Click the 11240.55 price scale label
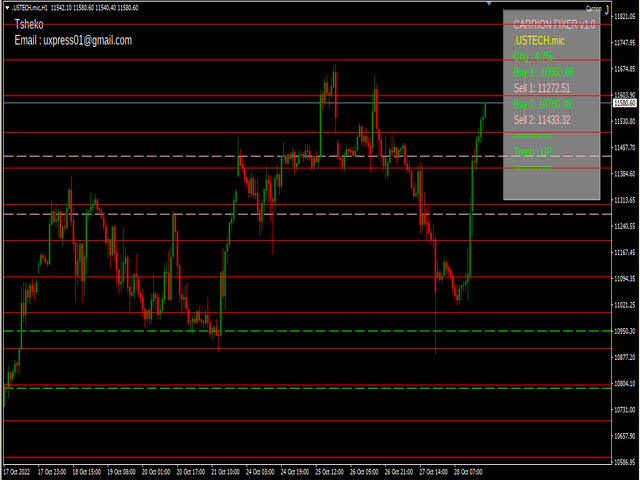Screen dimensions: 640x480 pyautogui.click(x=625, y=226)
